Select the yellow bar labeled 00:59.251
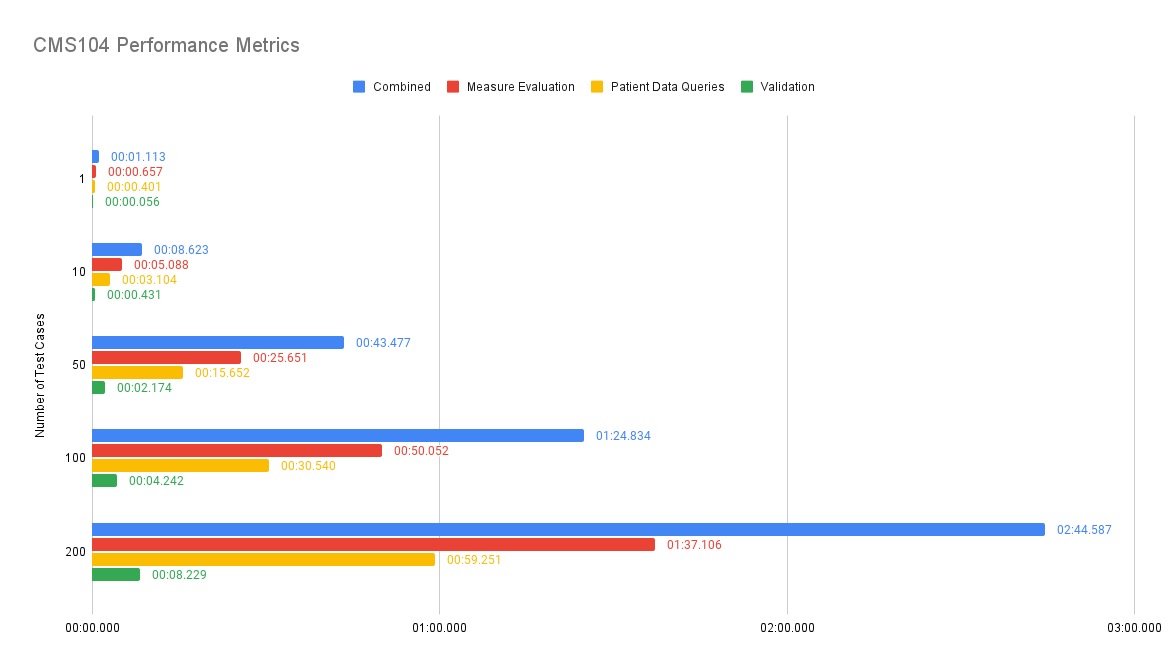The image size is (1168, 668). click(260, 559)
